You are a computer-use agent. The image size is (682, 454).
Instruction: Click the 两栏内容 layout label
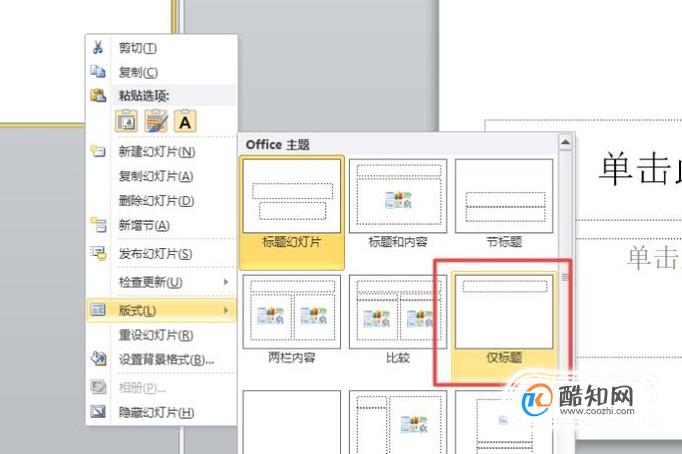[x=292, y=357]
